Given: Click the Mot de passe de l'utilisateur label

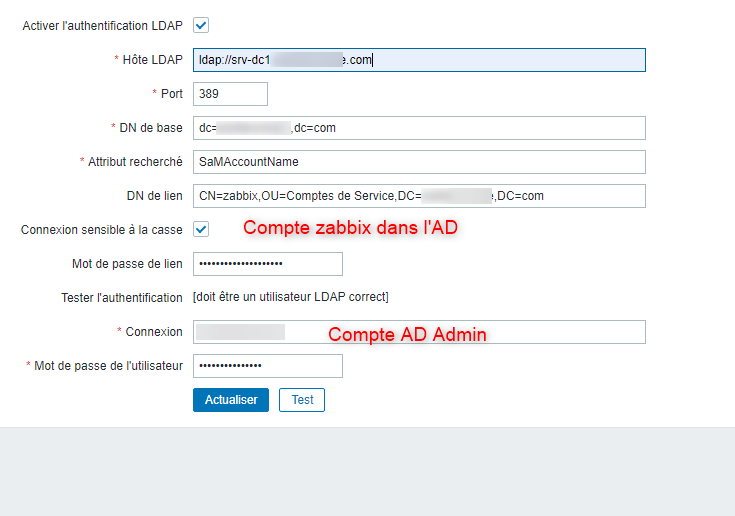Looking at the screenshot, I should coord(108,366).
